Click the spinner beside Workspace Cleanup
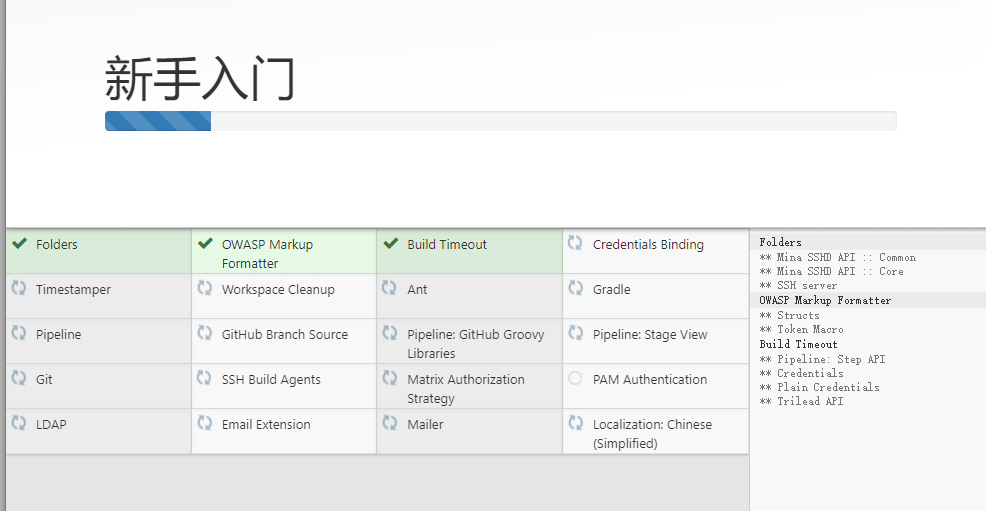The width and height of the screenshot is (986, 511). tap(205, 288)
